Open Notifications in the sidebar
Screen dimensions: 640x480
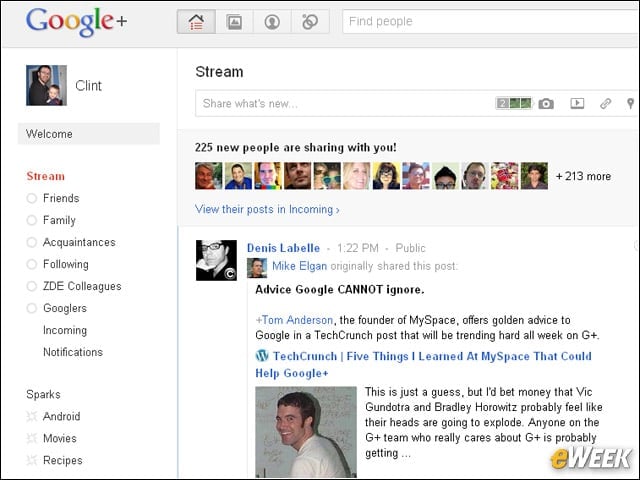73,352
